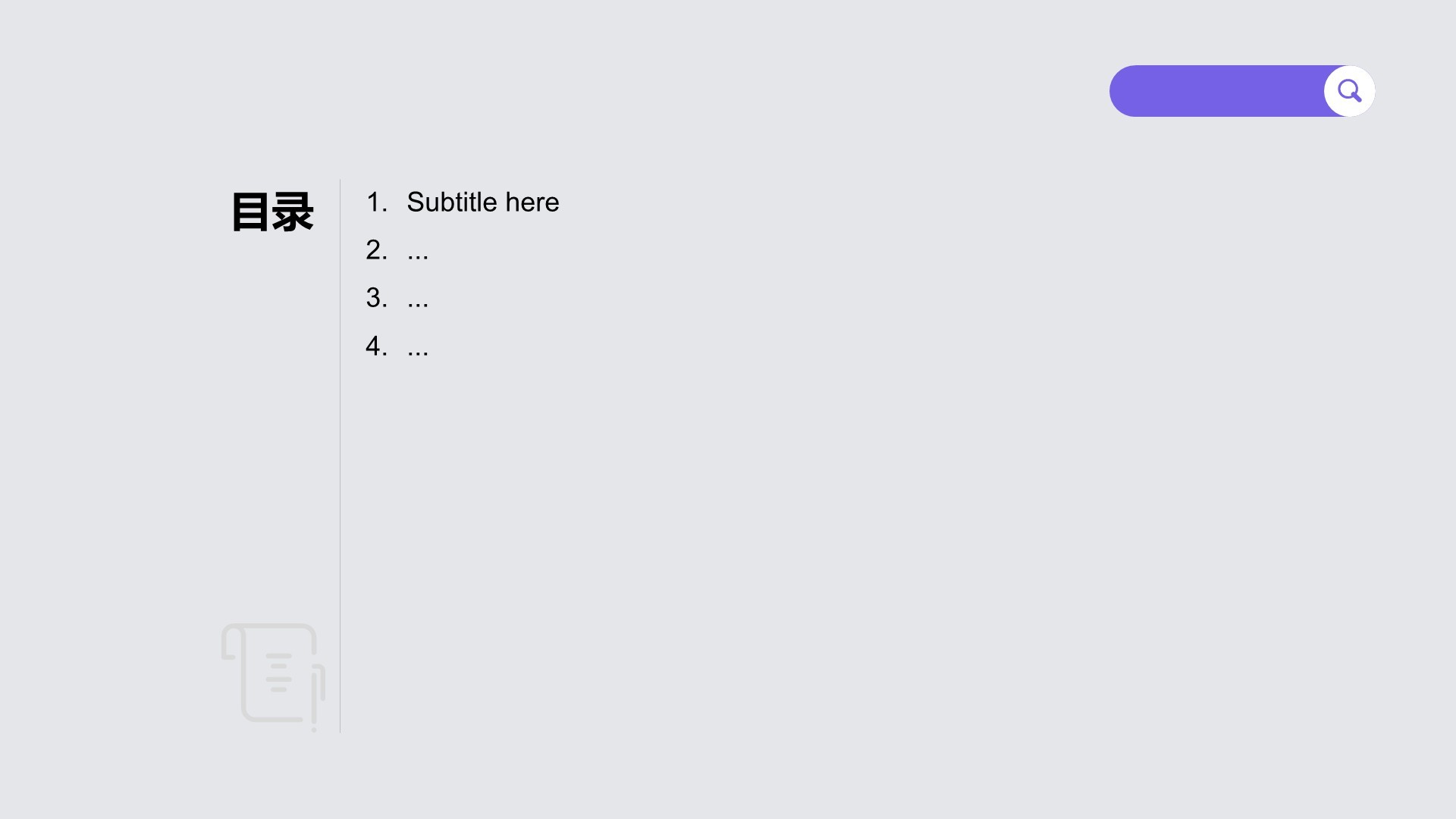Click the thin vertical divider line
Image resolution: width=1456 pixels, height=819 pixels.
(x=340, y=455)
